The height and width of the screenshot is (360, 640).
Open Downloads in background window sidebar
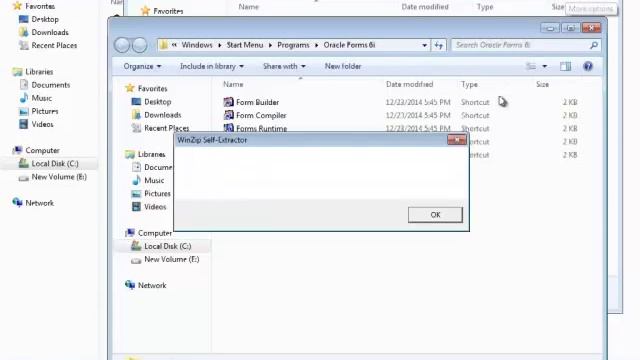44,32
